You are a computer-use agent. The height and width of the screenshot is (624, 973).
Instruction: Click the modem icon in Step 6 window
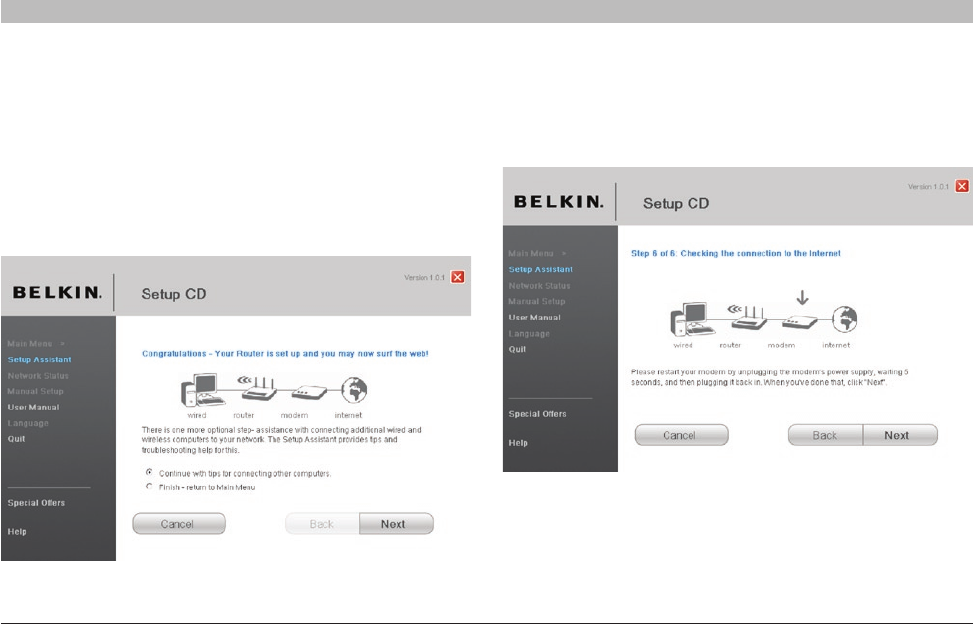coord(799,321)
